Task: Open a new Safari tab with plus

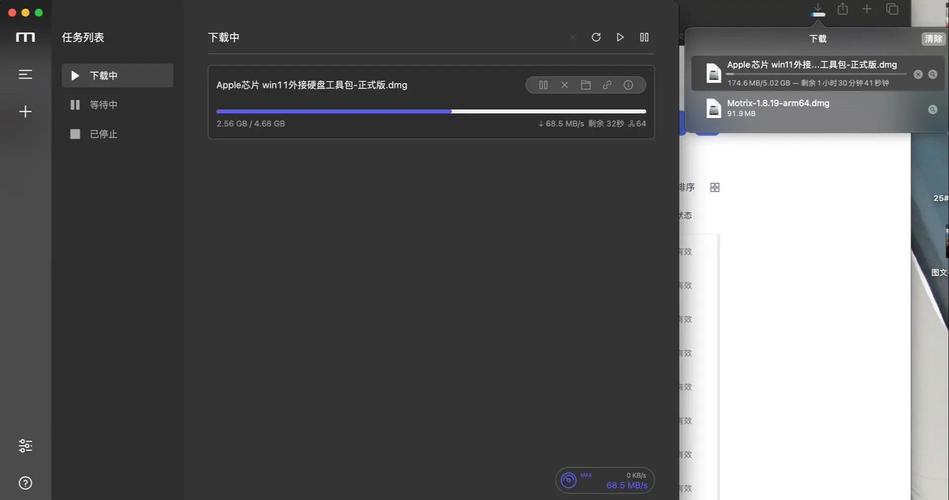Action: pos(867,9)
